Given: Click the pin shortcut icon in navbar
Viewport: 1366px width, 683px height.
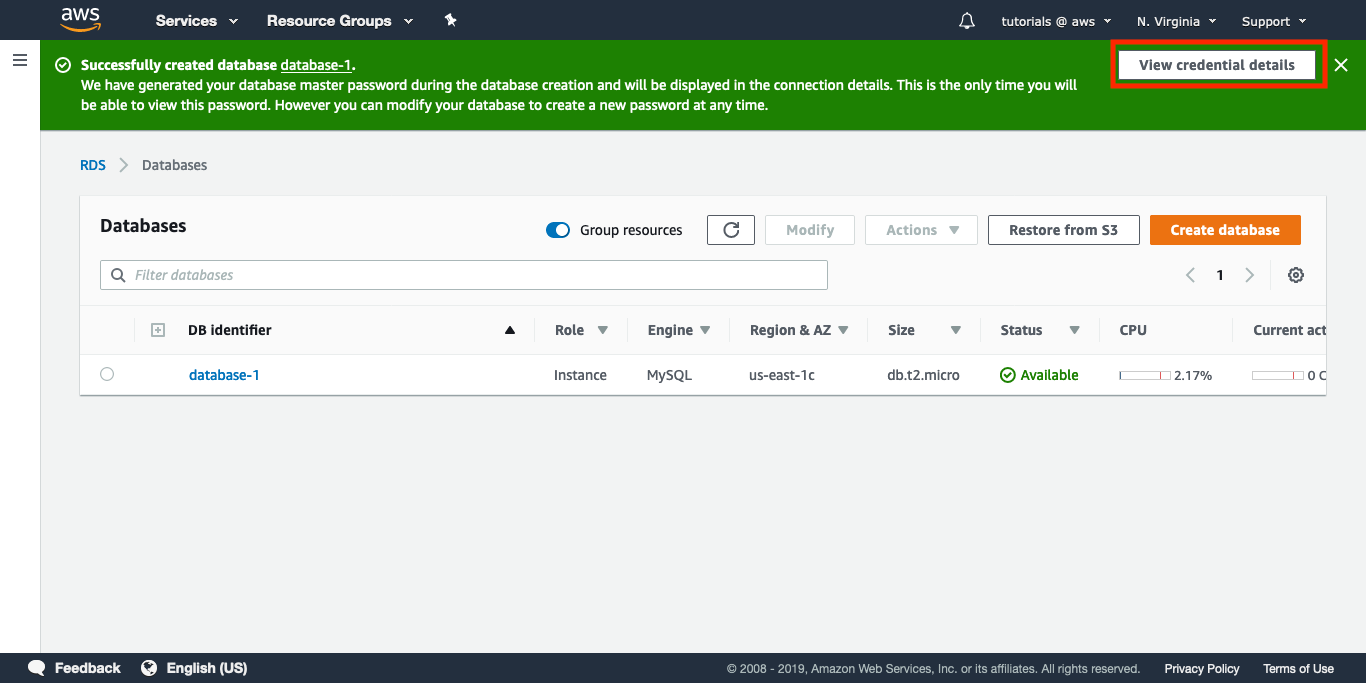Looking at the screenshot, I should click(450, 20).
